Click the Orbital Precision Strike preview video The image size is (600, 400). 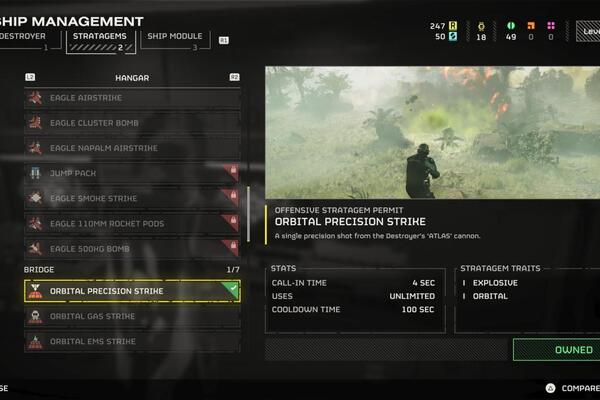click(432, 132)
